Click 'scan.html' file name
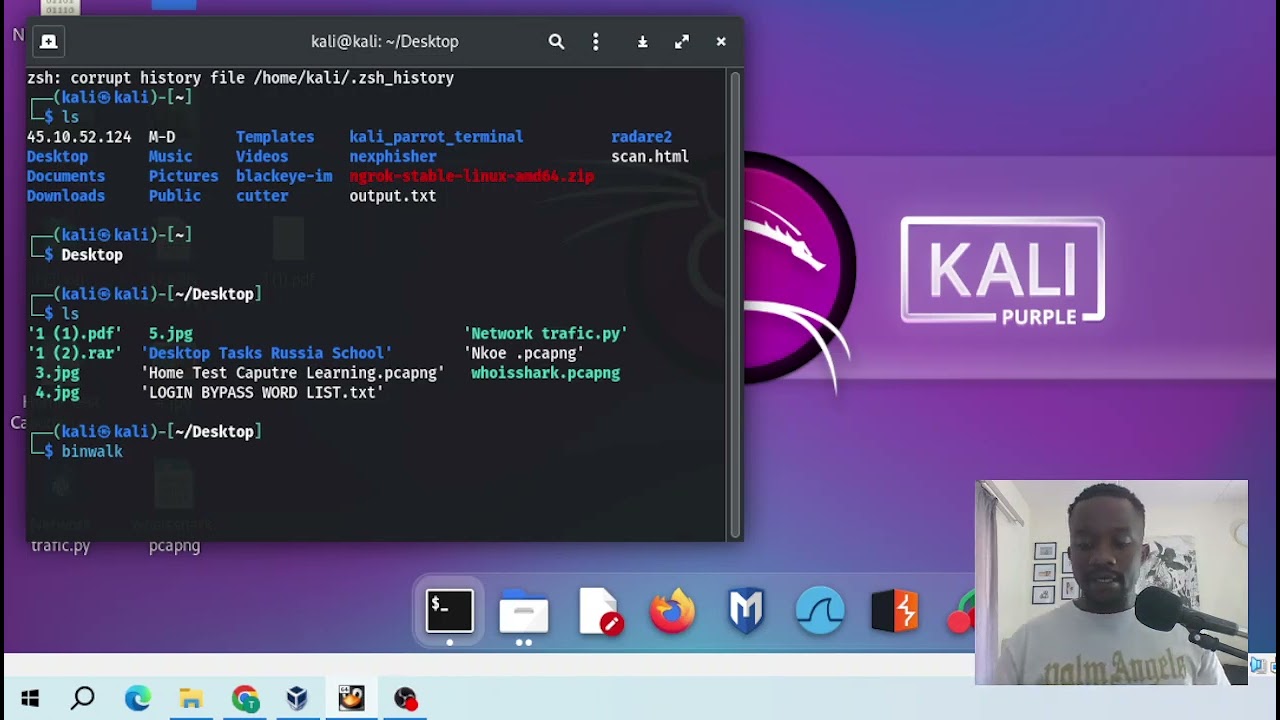This screenshot has height=720, width=1280. pyautogui.click(x=650, y=157)
